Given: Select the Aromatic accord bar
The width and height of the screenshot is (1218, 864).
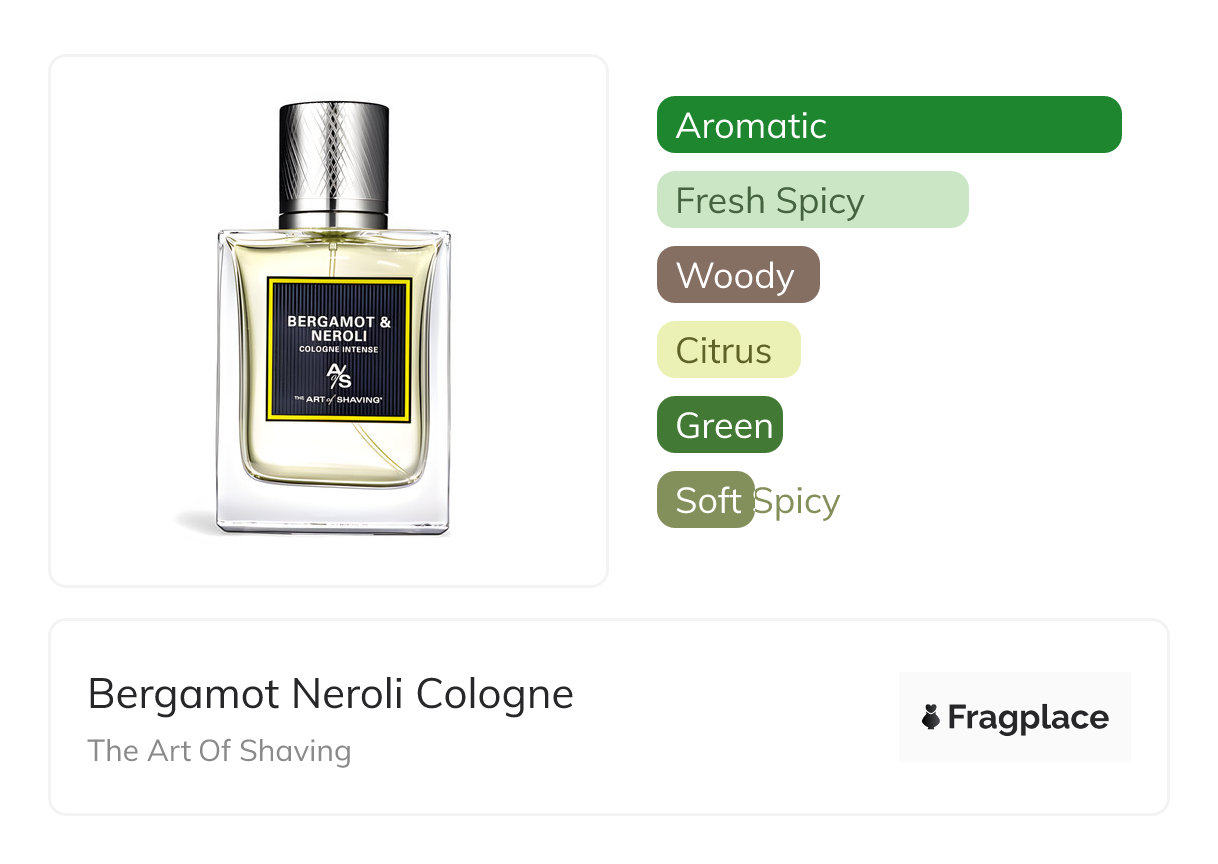Looking at the screenshot, I should pyautogui.click(x=889, y=125).
